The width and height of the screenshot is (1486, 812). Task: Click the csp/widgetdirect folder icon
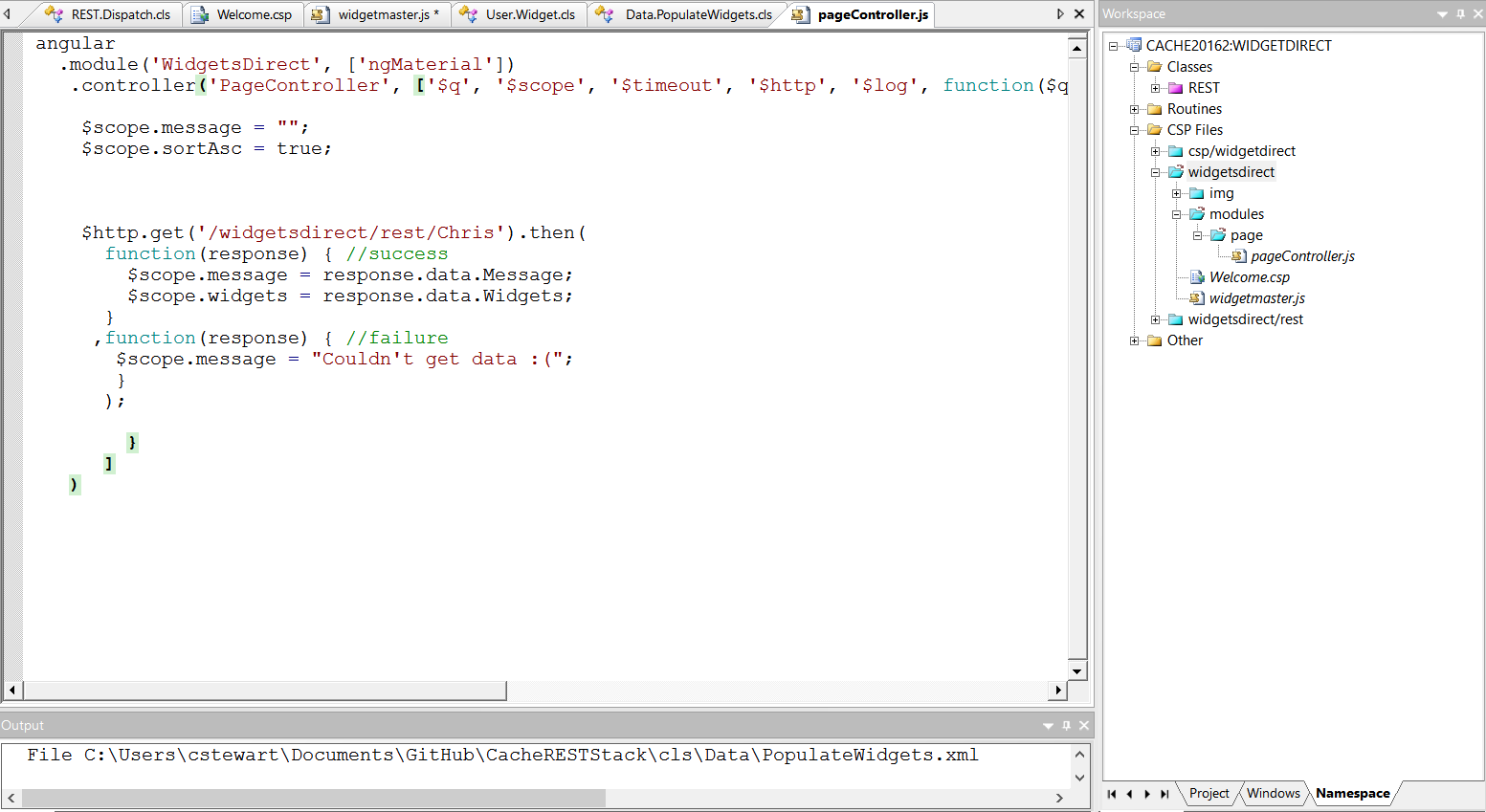[1176, 151]
